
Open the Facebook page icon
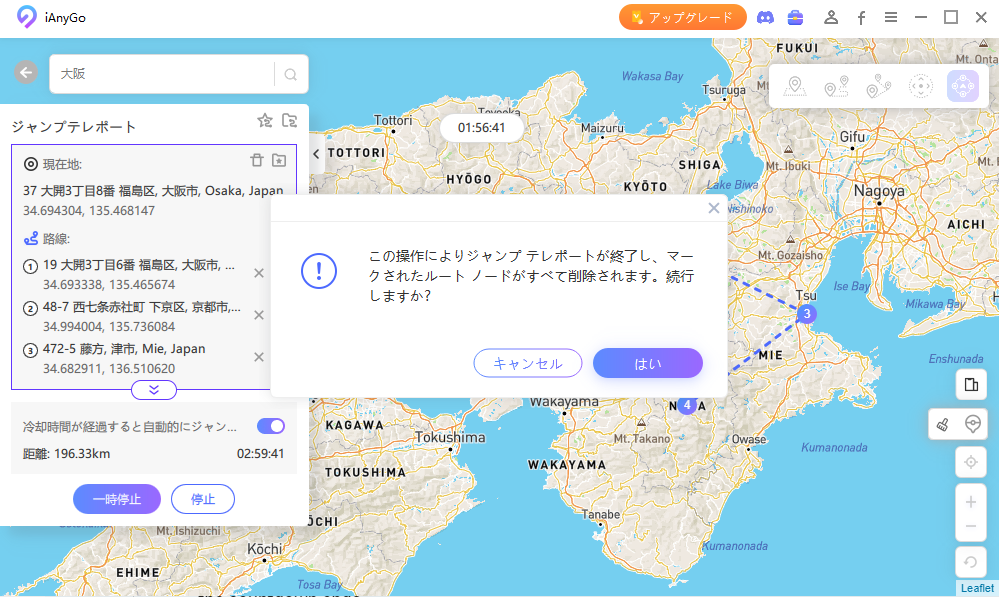coord(861,17)
